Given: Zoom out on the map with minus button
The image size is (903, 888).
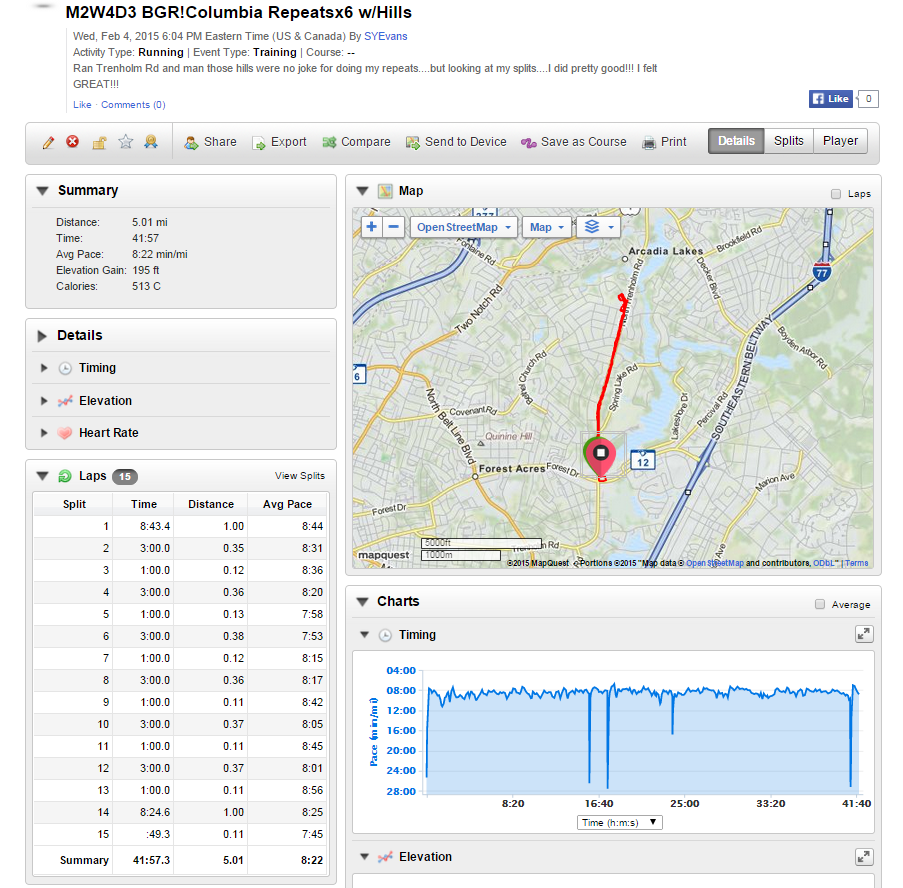Looking at the screenshot, I should [393, 227].
